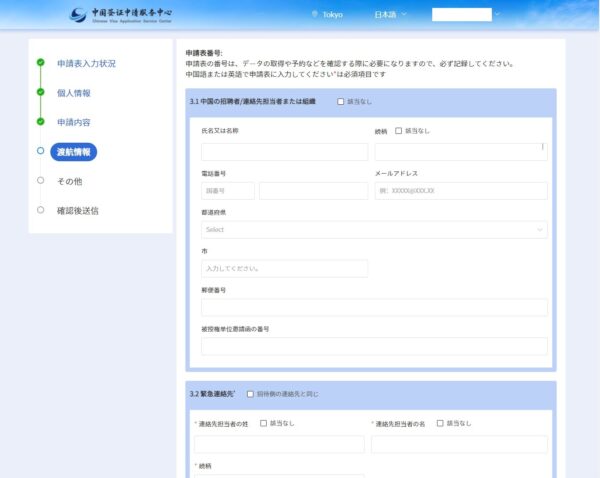Expand the 都道府県 Select dropdown
The height and width of the screenshot is (478, 600).
coord(374,230)
